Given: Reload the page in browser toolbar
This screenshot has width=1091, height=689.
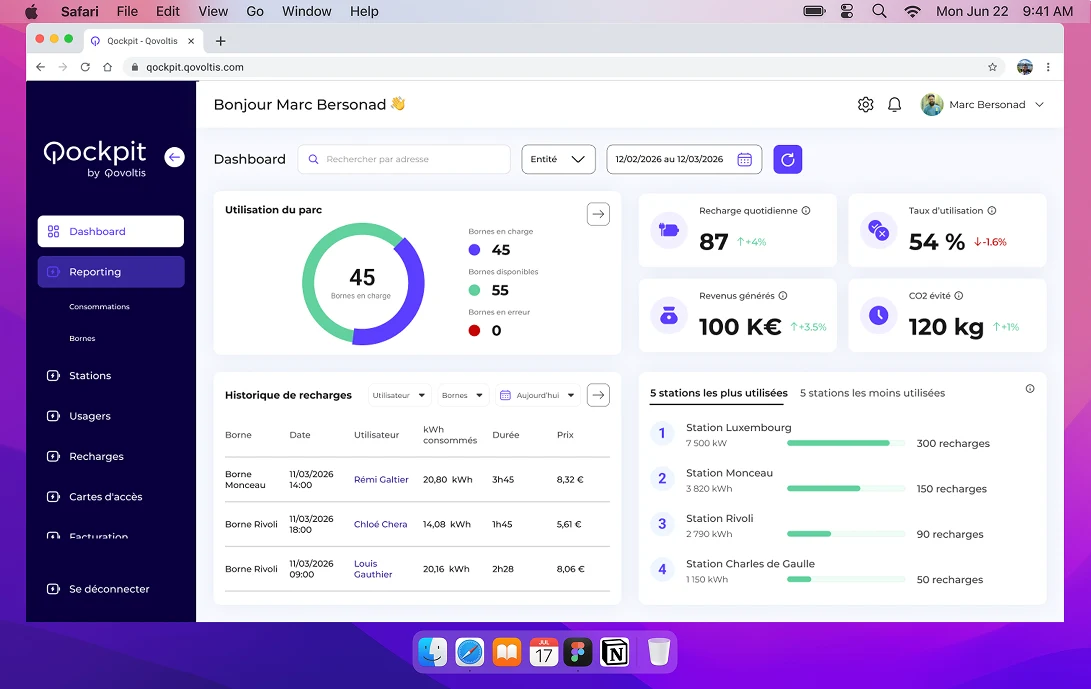Looking at the screenshot, I should pyautogui.click(x=85, y=68).
